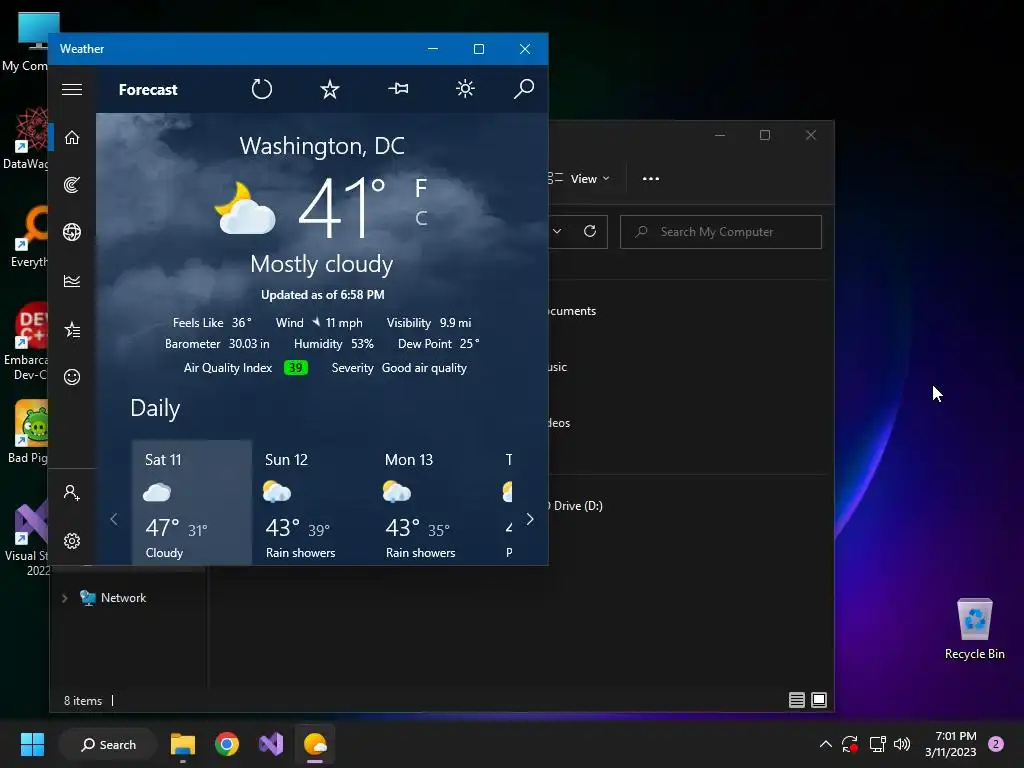Image resolution: width=1024 pixels, height=768 pixels.
Task: Open the volume control in the tray
Action: pos(902,744)
